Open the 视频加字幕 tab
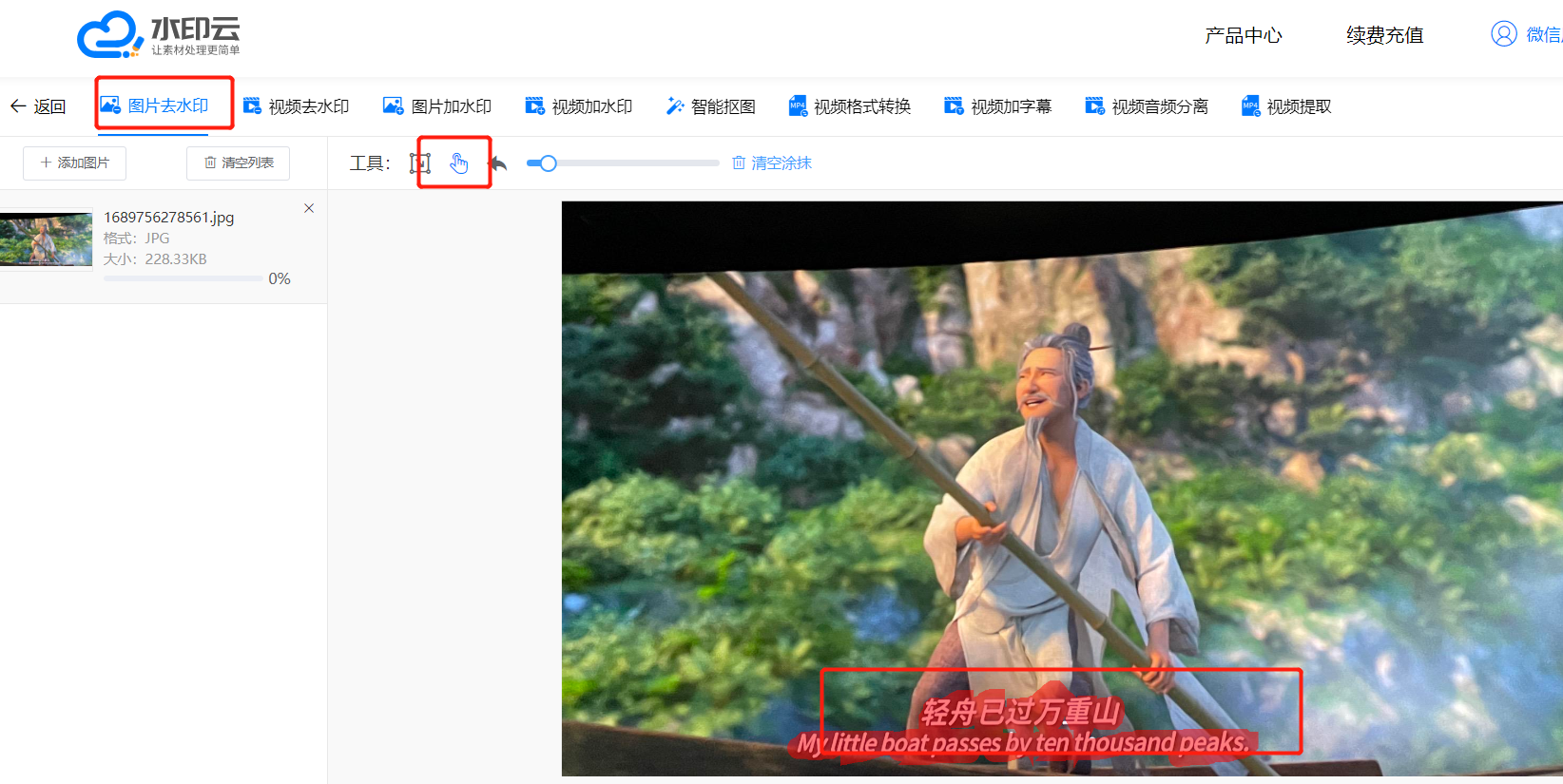The width and height of the screenshot is (1563, 784). 998,106
